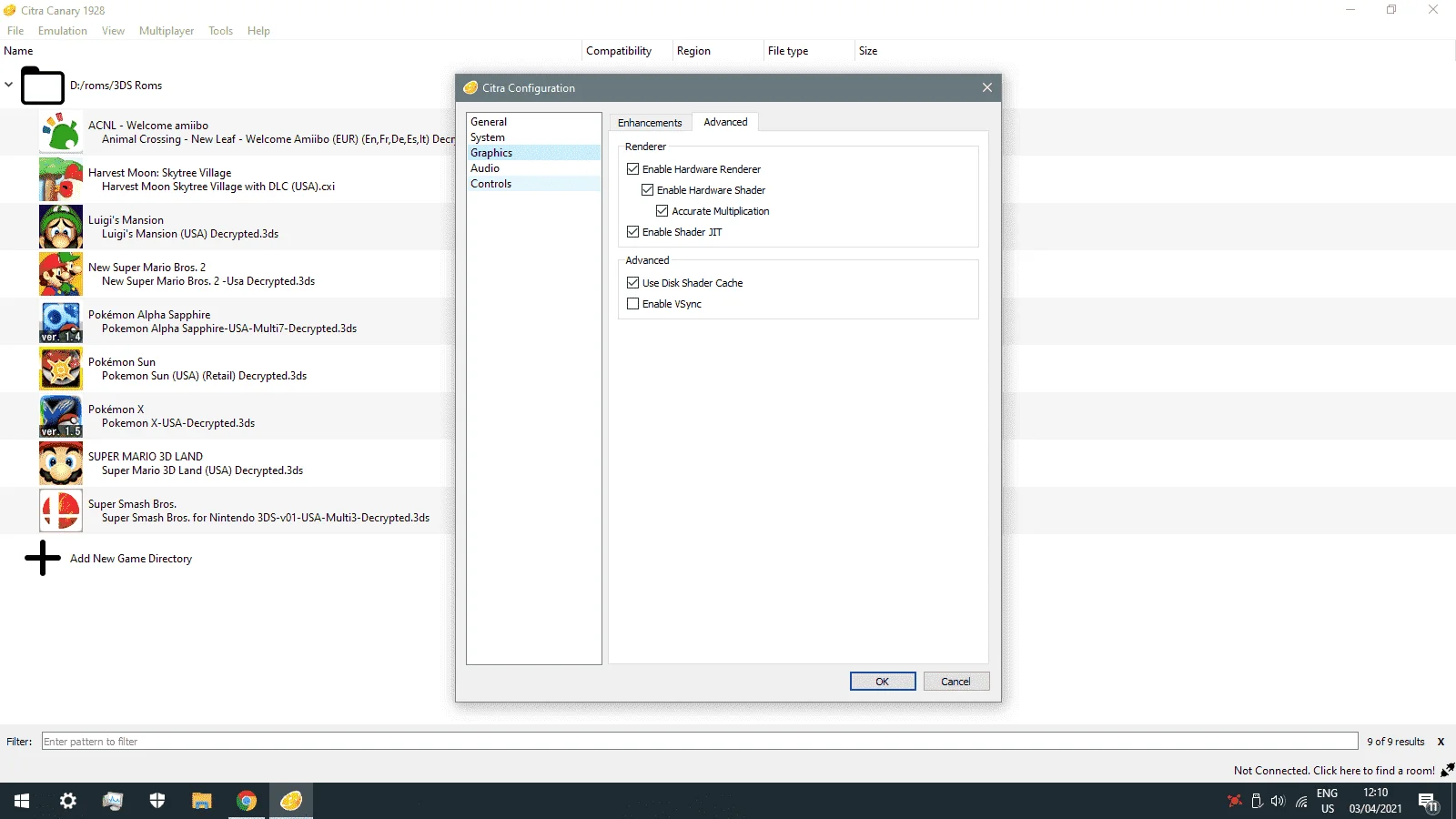The height and width of the screenshot is (819, 1456).
Task: Open the Tools menu
Action: coord(220,31)
